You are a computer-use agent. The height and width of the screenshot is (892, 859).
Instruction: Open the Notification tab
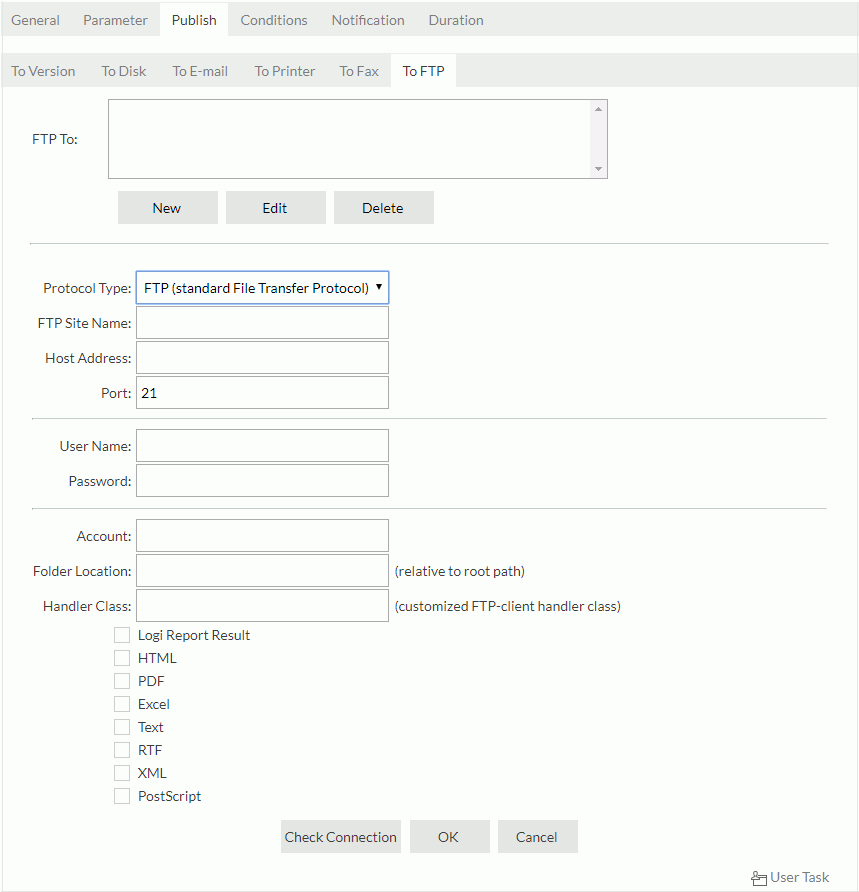pos(367,19)
